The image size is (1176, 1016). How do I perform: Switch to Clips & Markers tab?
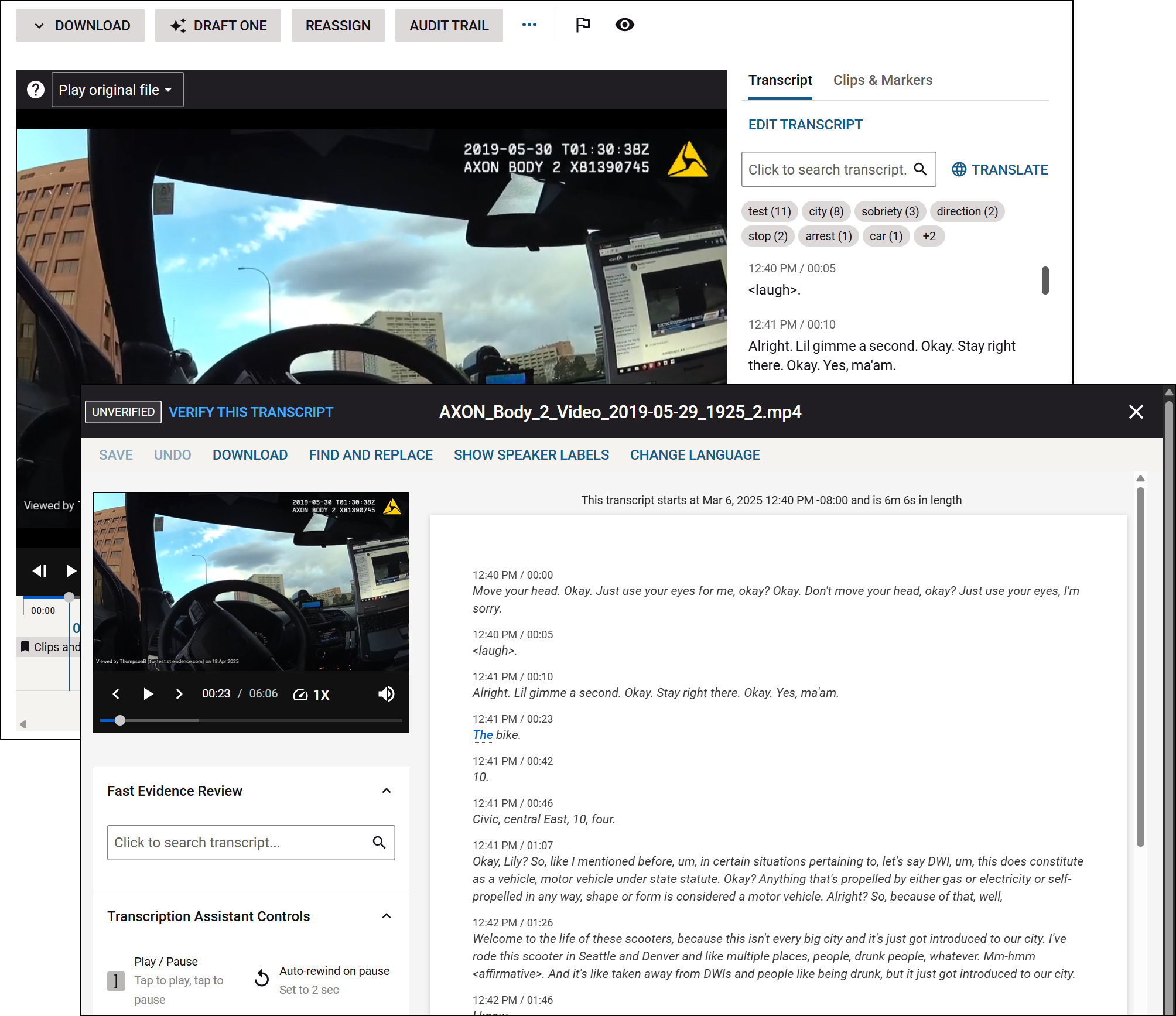(882, 80)
